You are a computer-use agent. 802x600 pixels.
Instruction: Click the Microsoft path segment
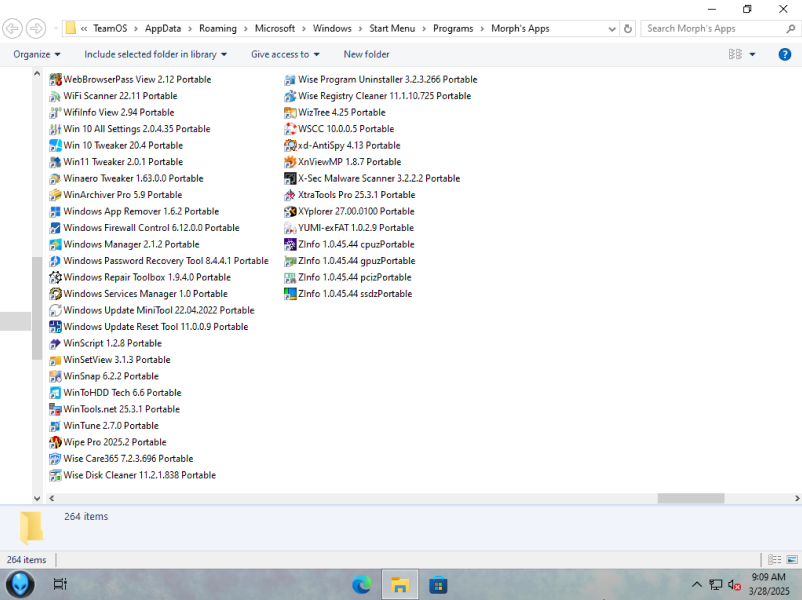coord(275,29)
